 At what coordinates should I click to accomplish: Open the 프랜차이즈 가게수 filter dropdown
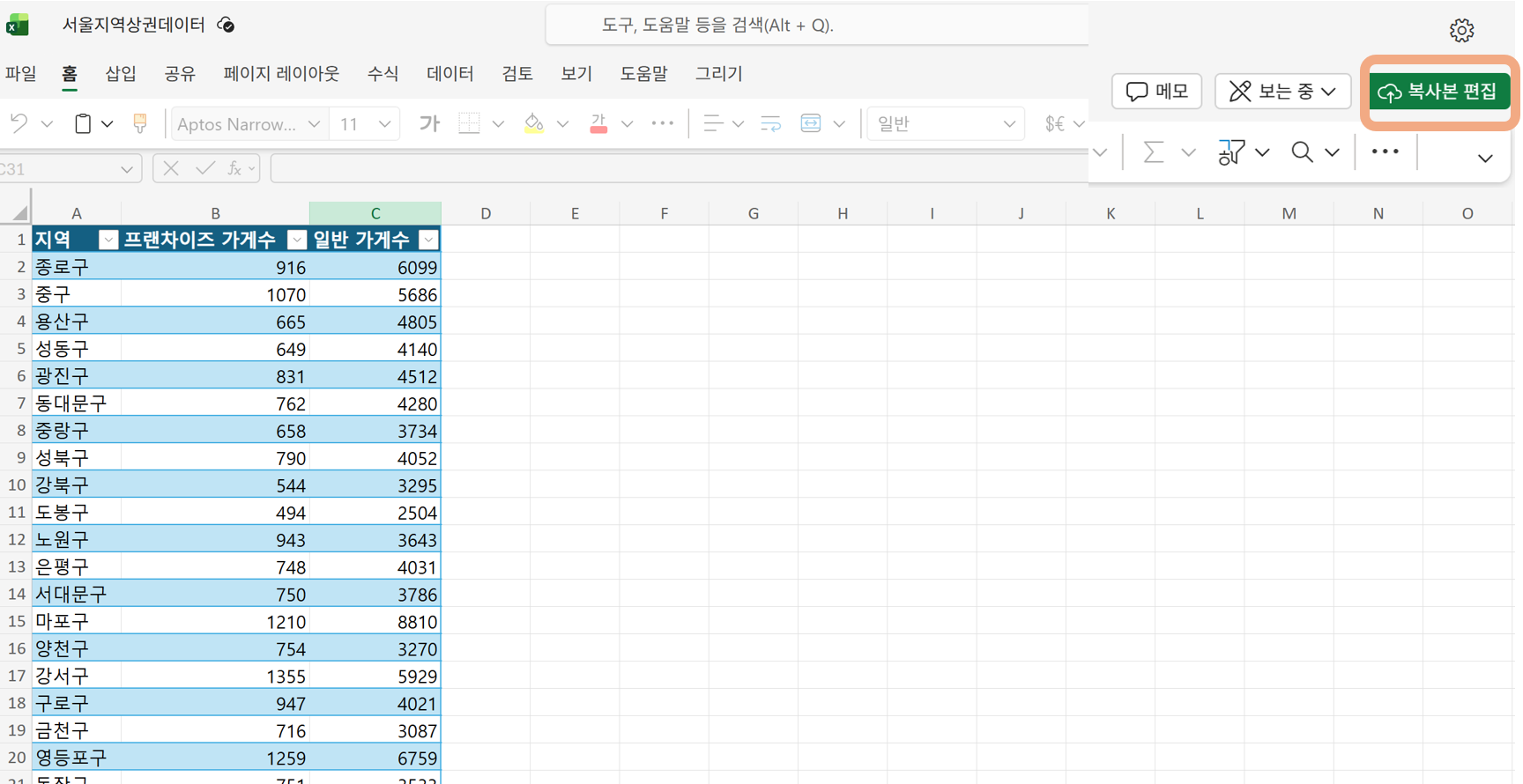297,240
